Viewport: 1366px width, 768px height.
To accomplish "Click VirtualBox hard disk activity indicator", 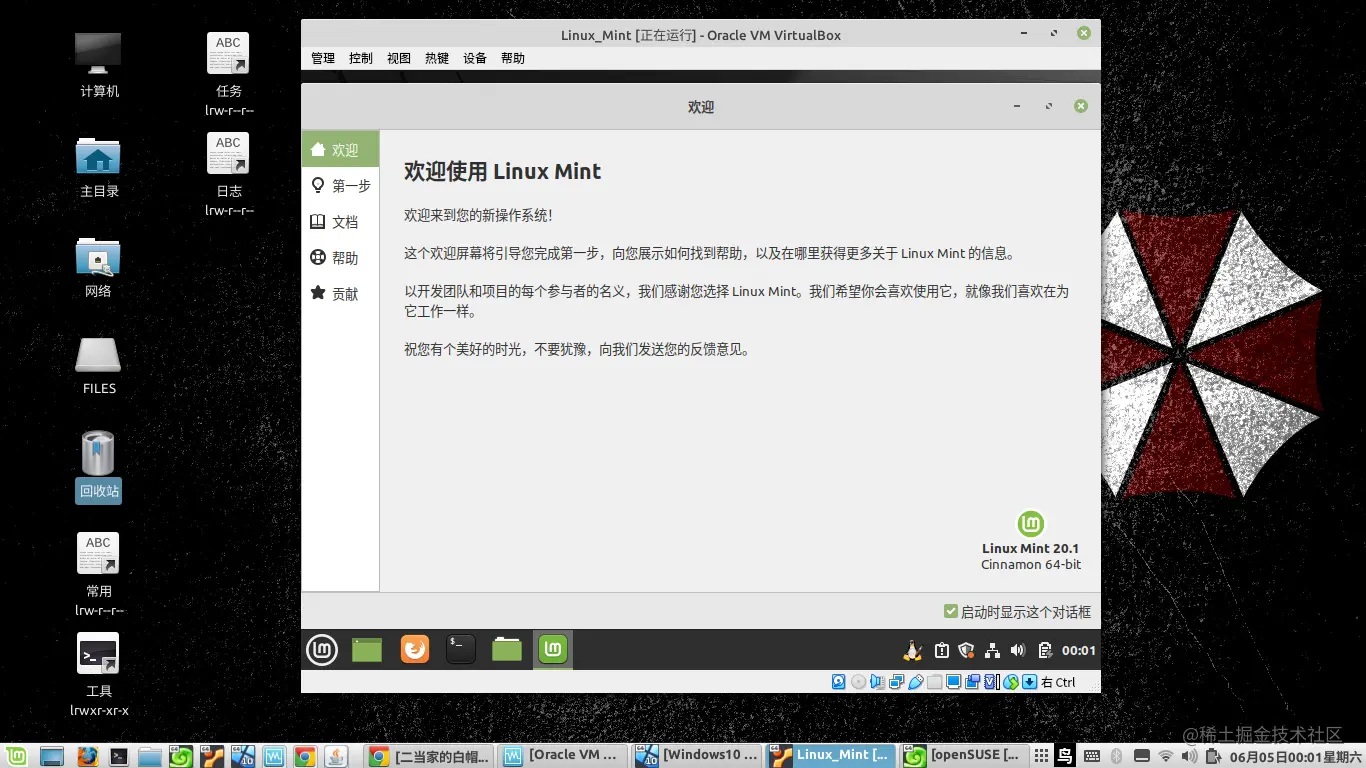I will pos(839,682).
